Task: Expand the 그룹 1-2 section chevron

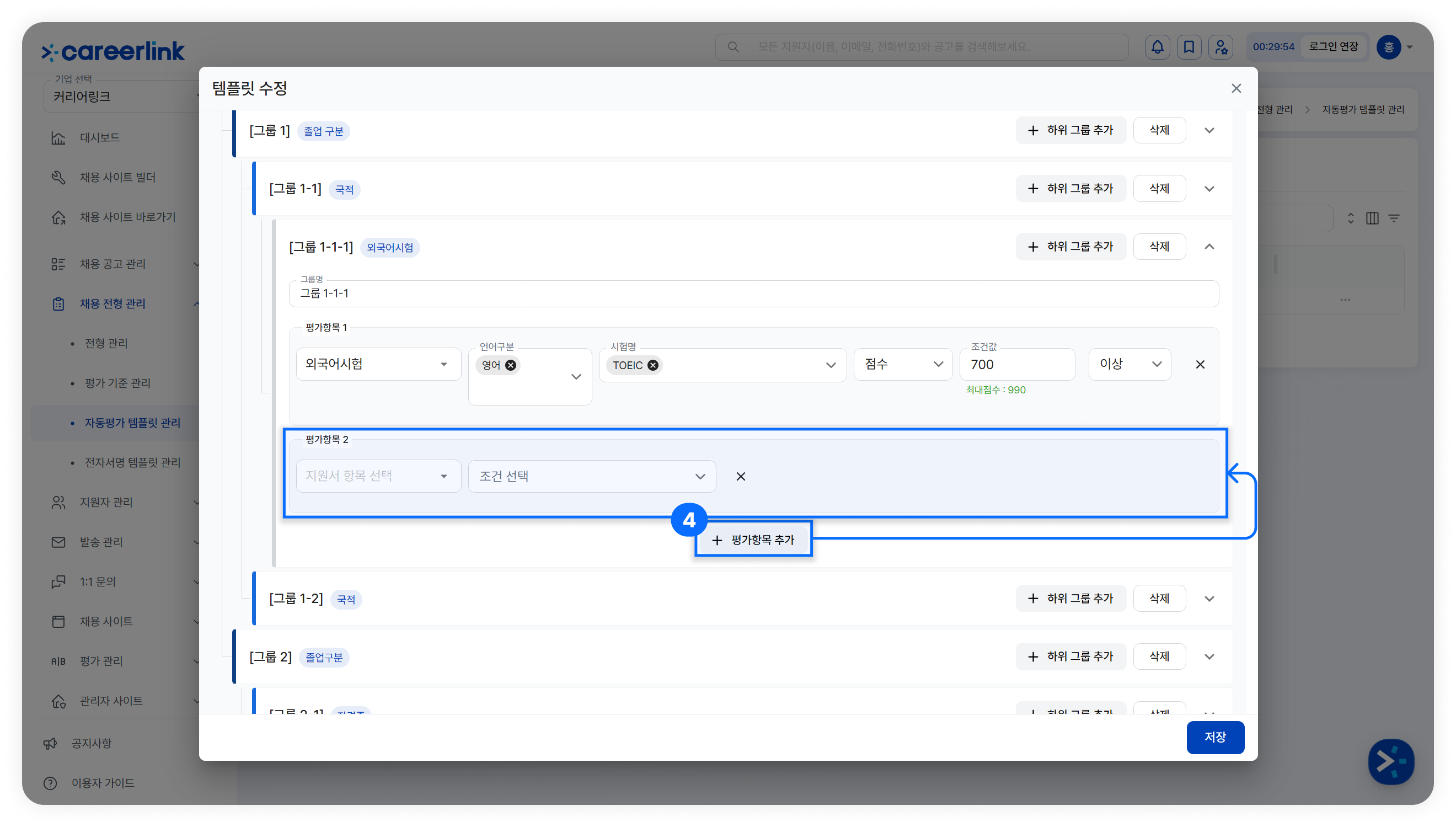Action: [1209, 599]
